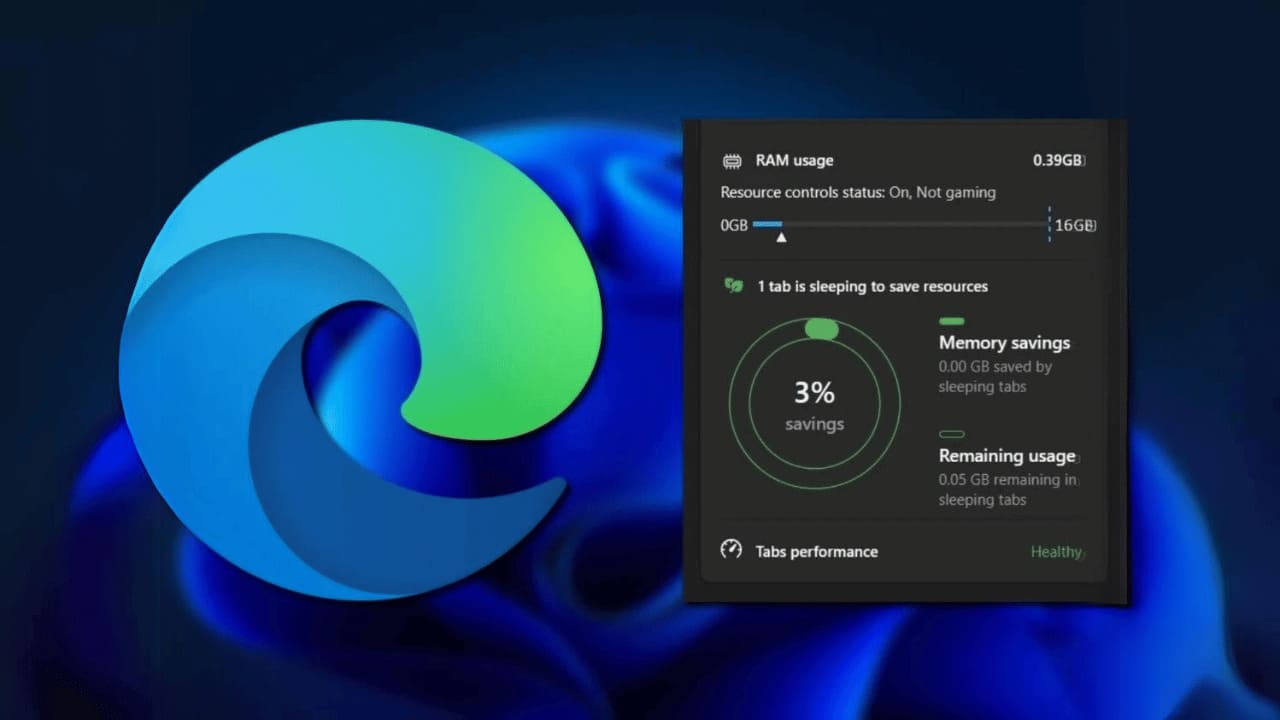Click the RAM usage chip icon
Image resolution: width=1280 pixels, height=720 pixels.
[732, 161]
